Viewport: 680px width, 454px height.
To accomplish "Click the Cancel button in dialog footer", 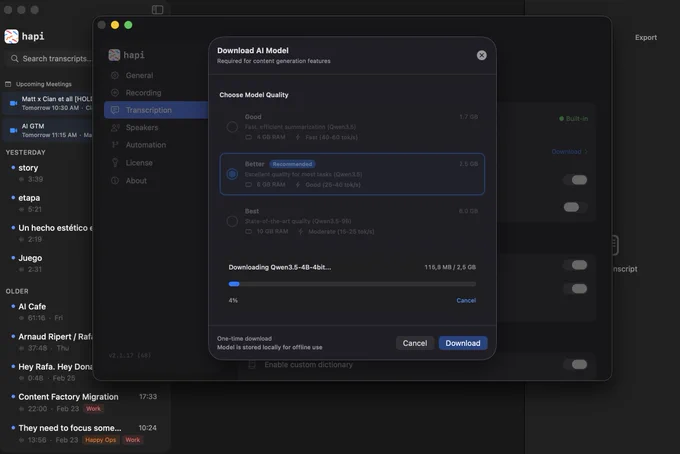I will coord(415,343).
